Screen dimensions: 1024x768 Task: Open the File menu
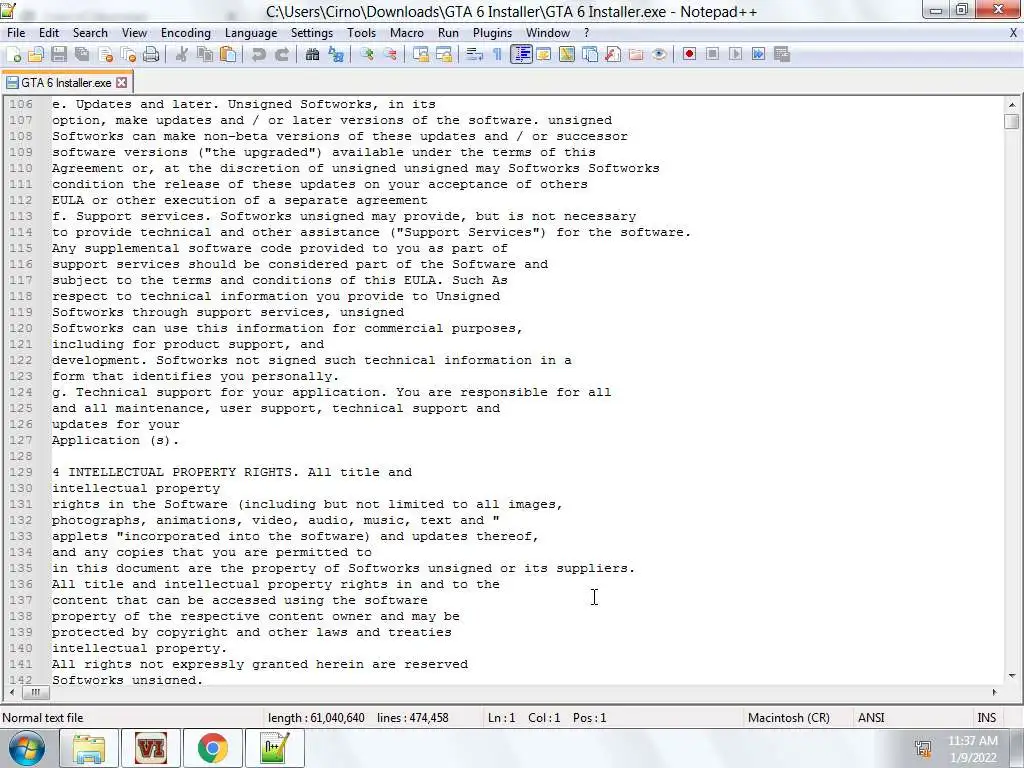click(16, 33)
